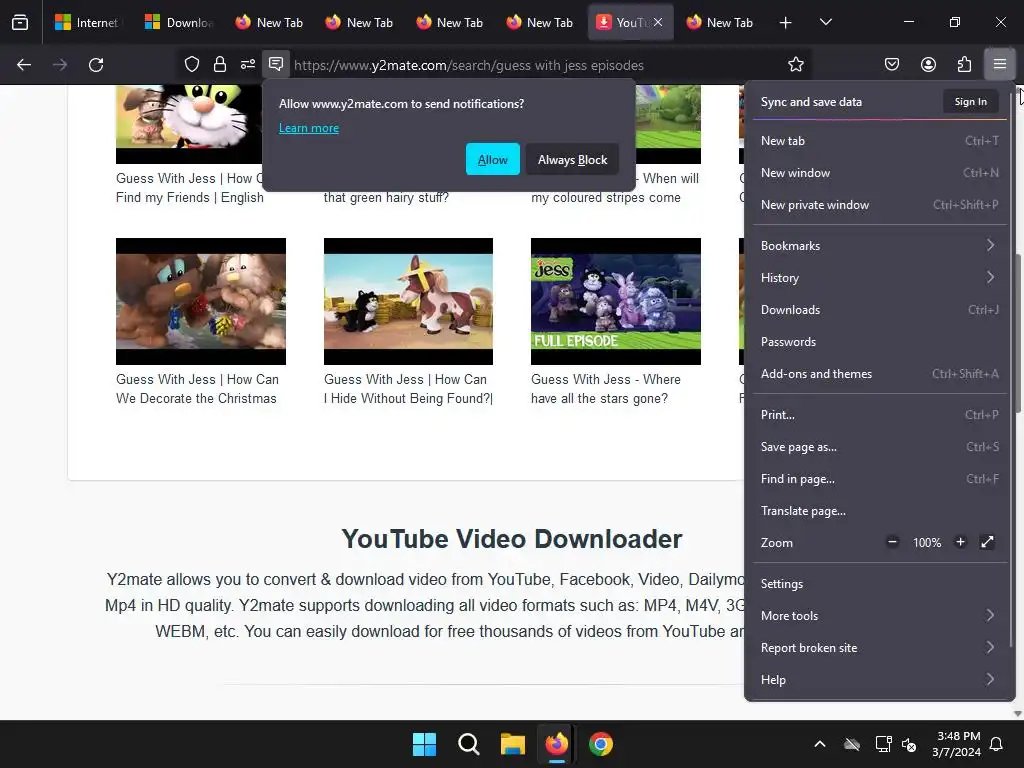The width and height of the screenshot is (1024, 768).
Task: Open the Learn more link
Action: 309,128
